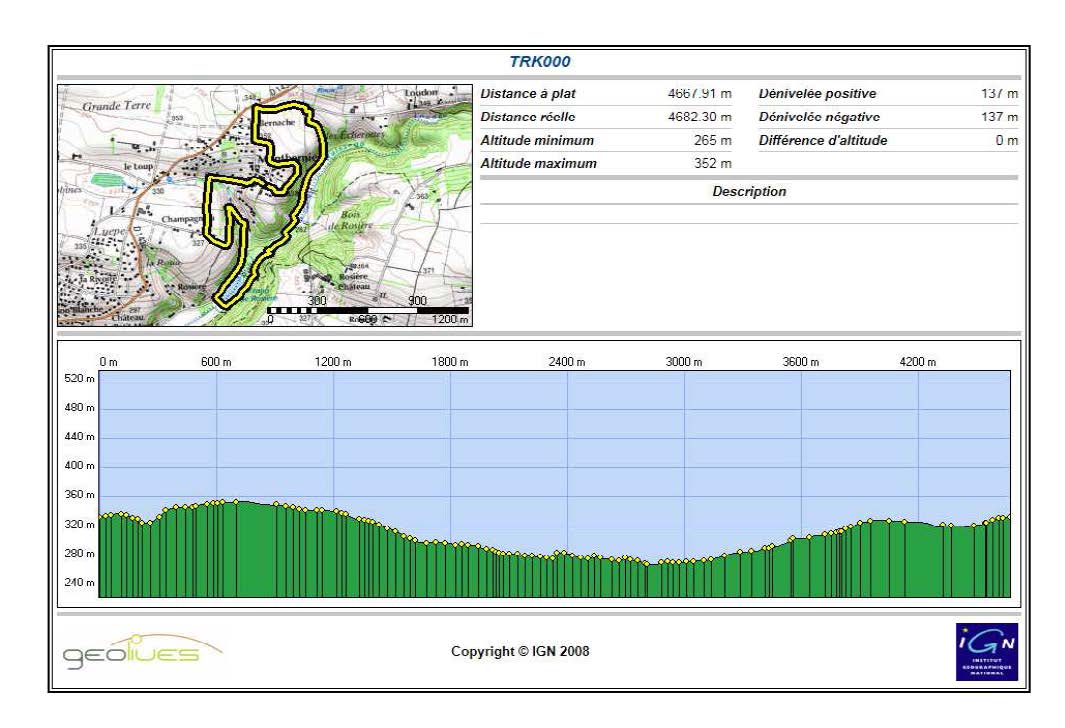This screenshot has width=1065, height=728.
Task: Click the "Distance à plat" label
Action: tap(528, 94)
